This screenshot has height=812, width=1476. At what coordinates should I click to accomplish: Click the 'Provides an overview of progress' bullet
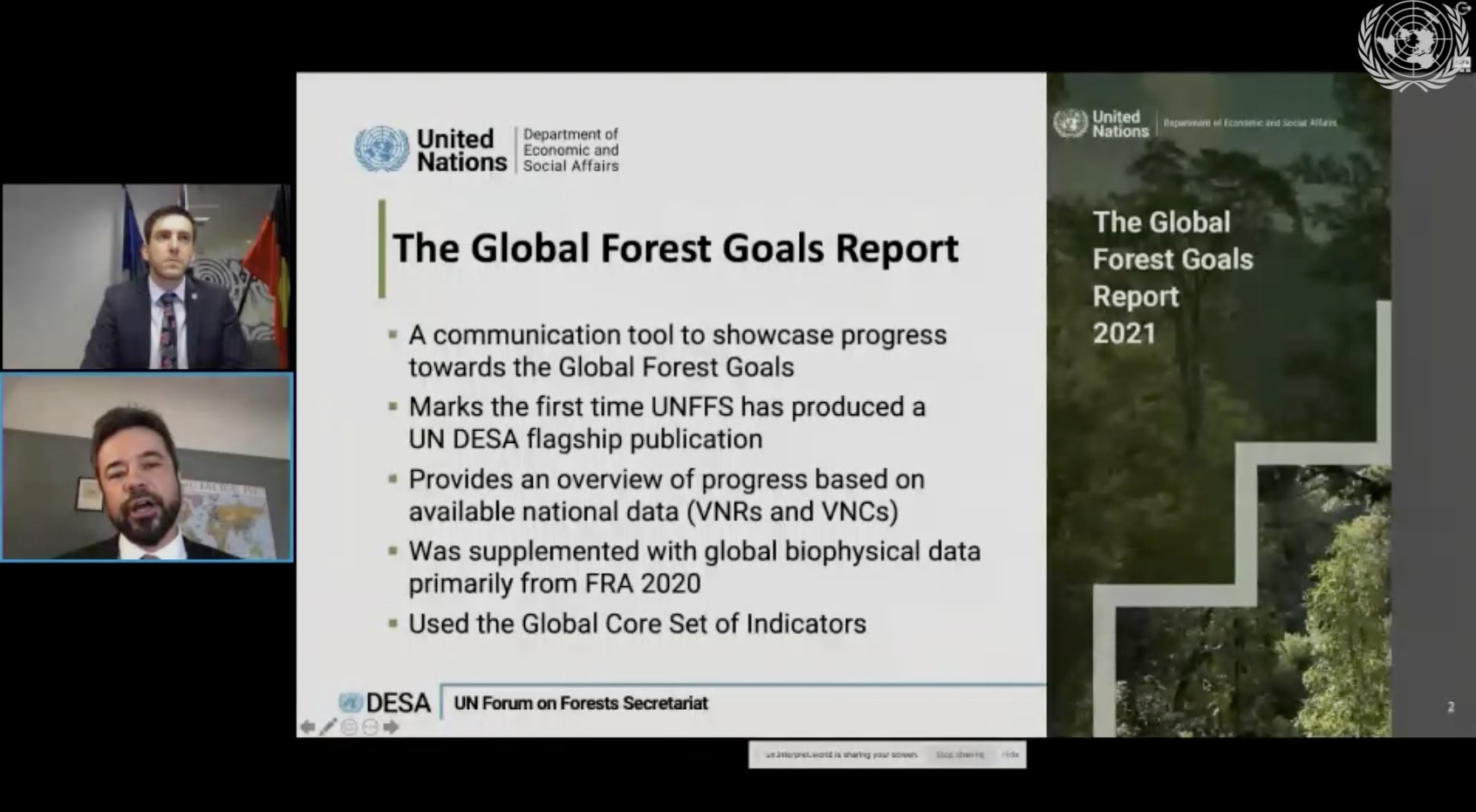[x=666, y=495]
